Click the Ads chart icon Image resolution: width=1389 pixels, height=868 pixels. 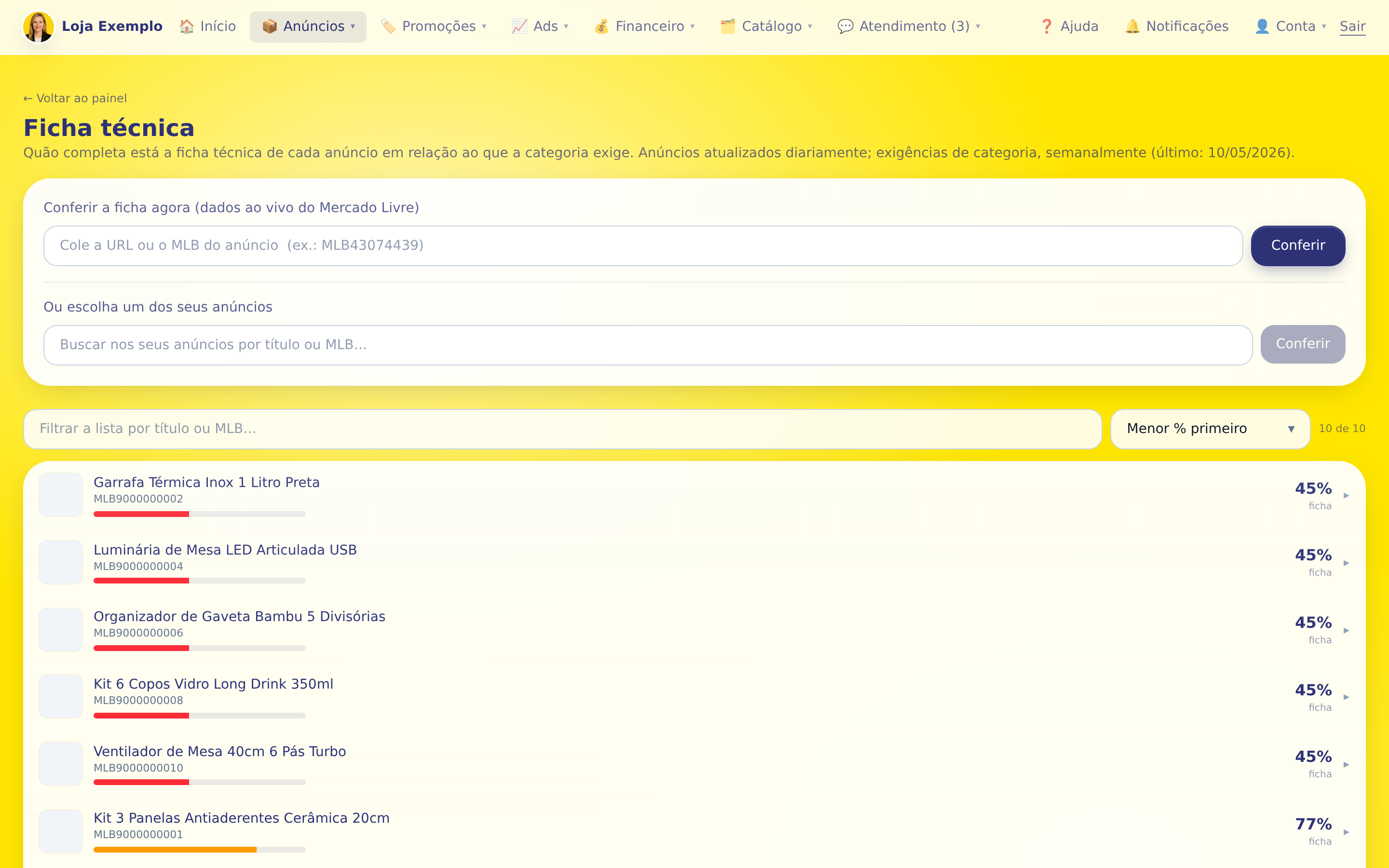pyautogui.click(x=519, y=27)
